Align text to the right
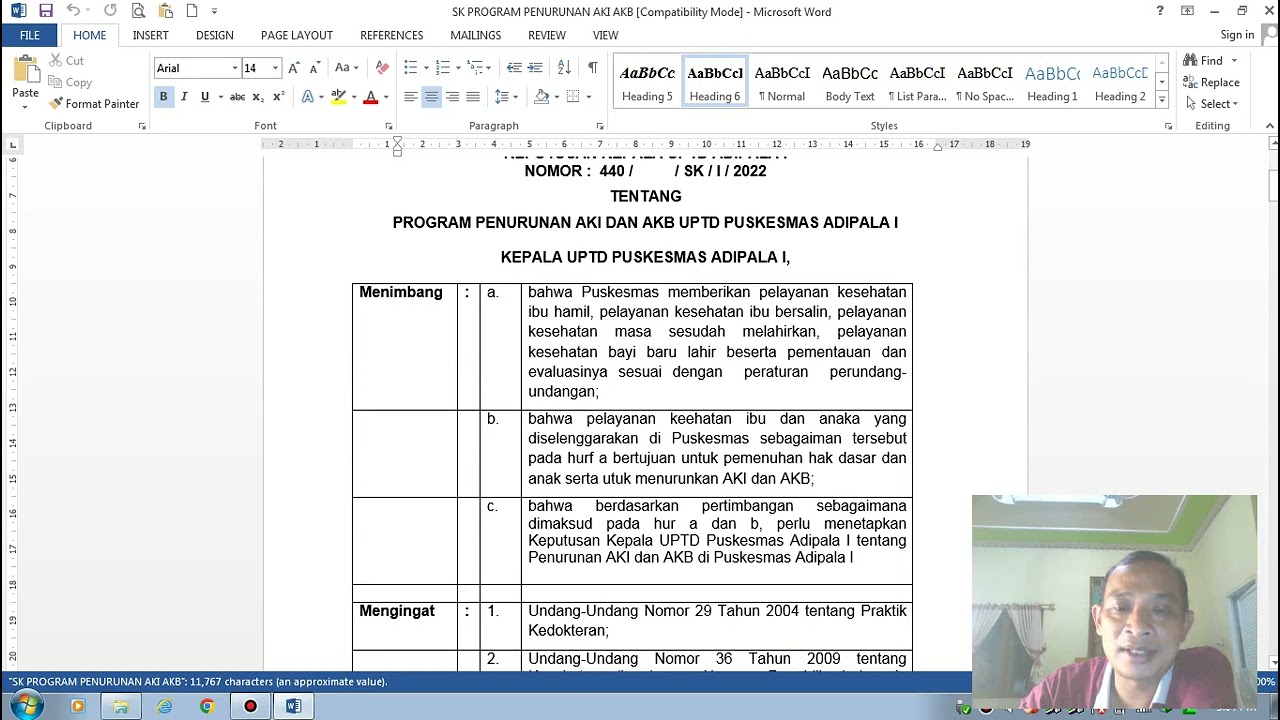This screenshot has height=720, width=1280. coord(452,97)
